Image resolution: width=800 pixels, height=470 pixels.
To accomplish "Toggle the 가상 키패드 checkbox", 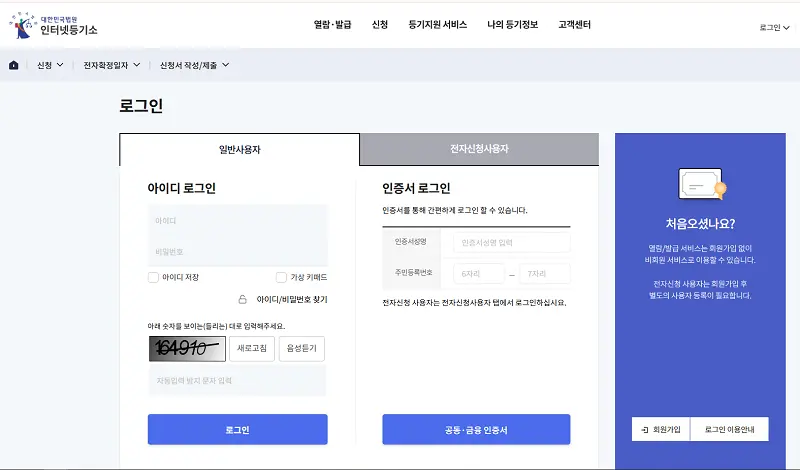I will pyautogui.click(x=281, y=277).
